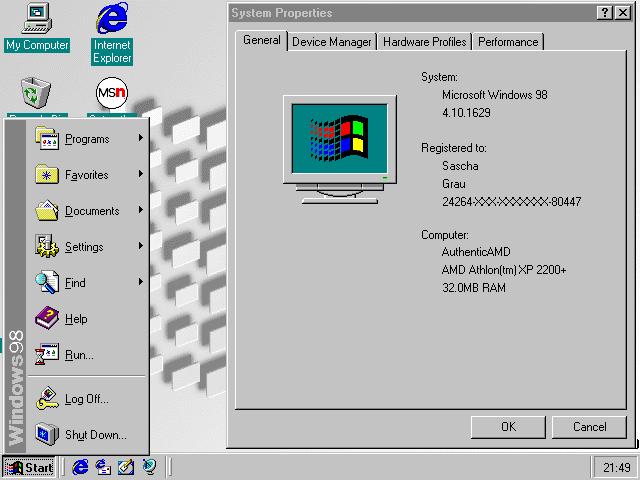
Task: Switch to the Hardware Profiles tab
Action: (424, 42)
